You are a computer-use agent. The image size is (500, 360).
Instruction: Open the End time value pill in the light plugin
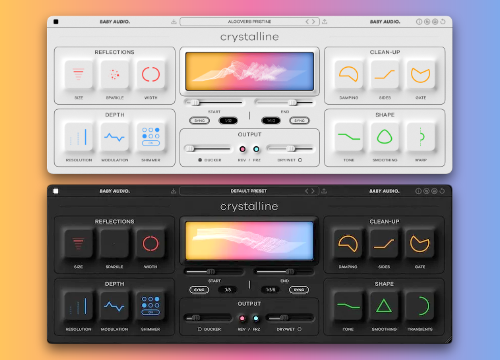coord(271,120)
